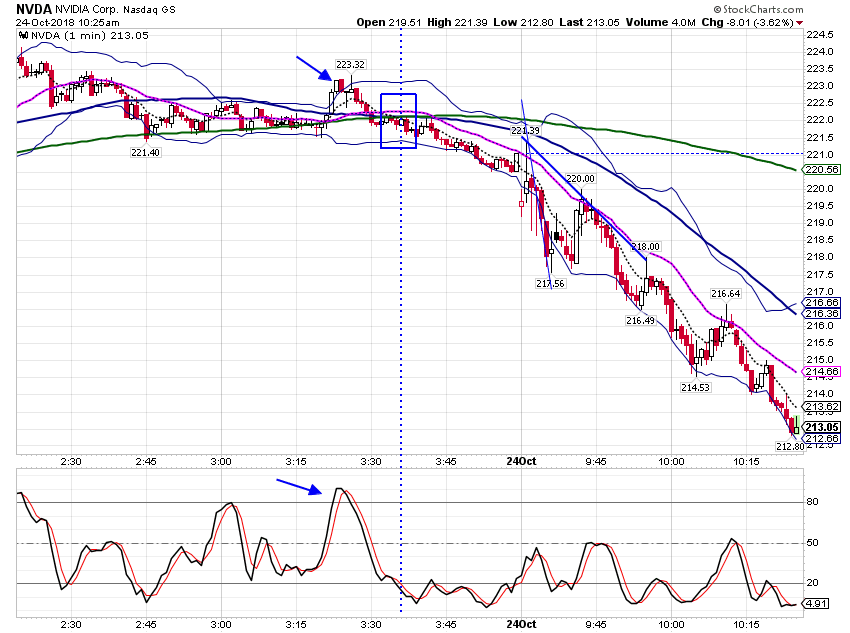This screenshot has height=633, width=850.
Task: Click the 4.91 stochastic value tag
Action: (x=816, y=603)
